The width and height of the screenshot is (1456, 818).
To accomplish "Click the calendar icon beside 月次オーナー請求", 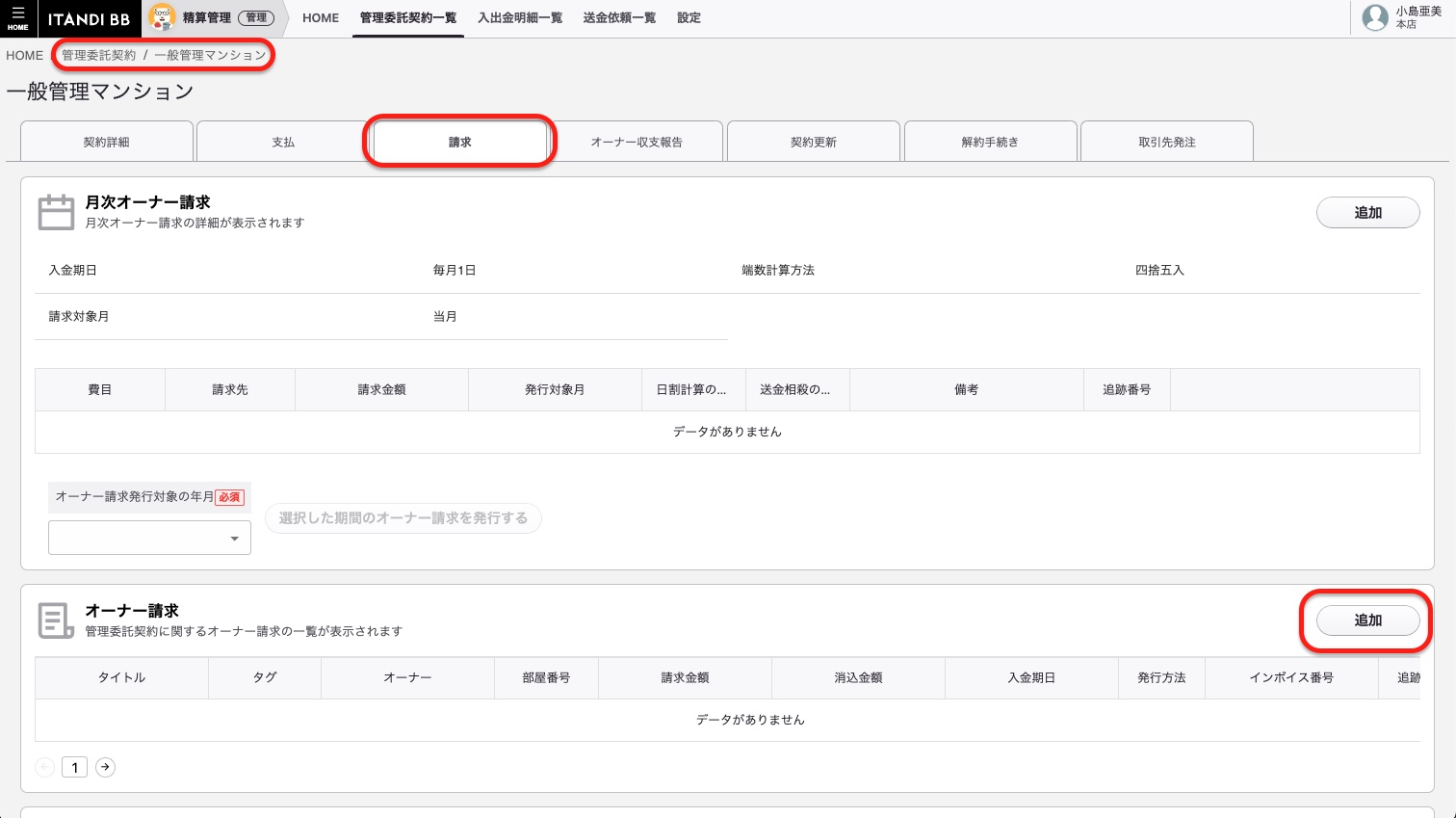I will (56, 212).
